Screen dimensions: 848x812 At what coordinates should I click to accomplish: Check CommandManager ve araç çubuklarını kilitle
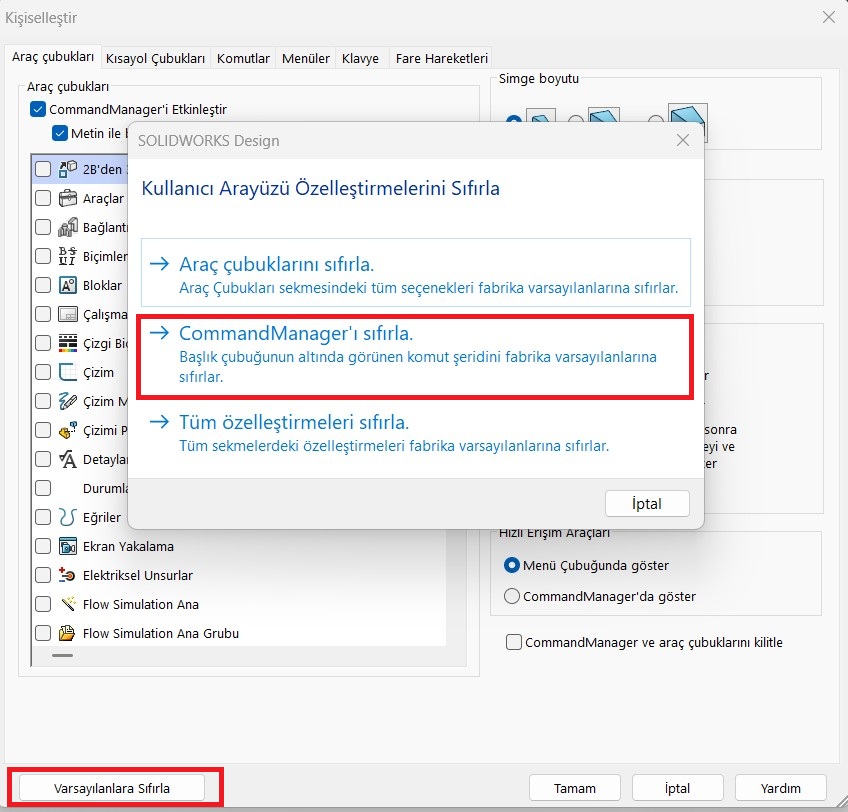pos(514,642)
